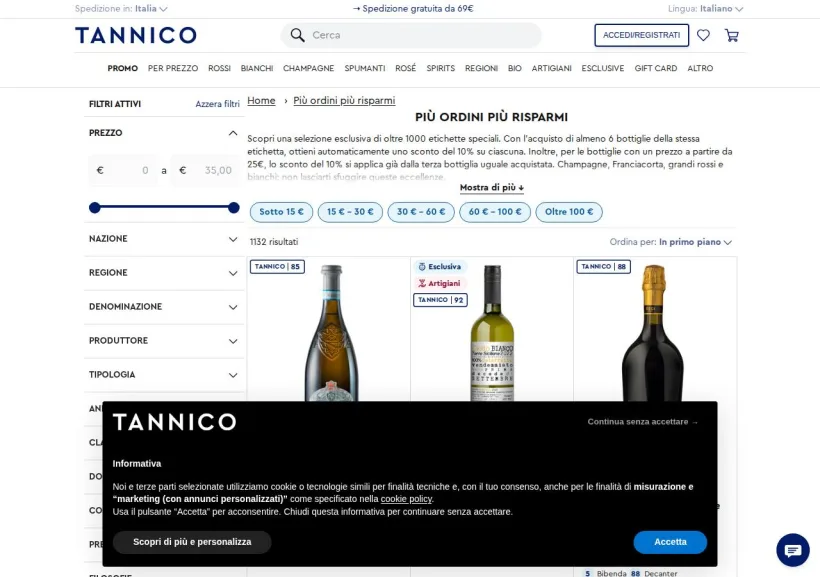Open the ESCLUSIVE menu
Image resolution: width=820 pixels, height=577 pixels.
(x=602, y=69)
